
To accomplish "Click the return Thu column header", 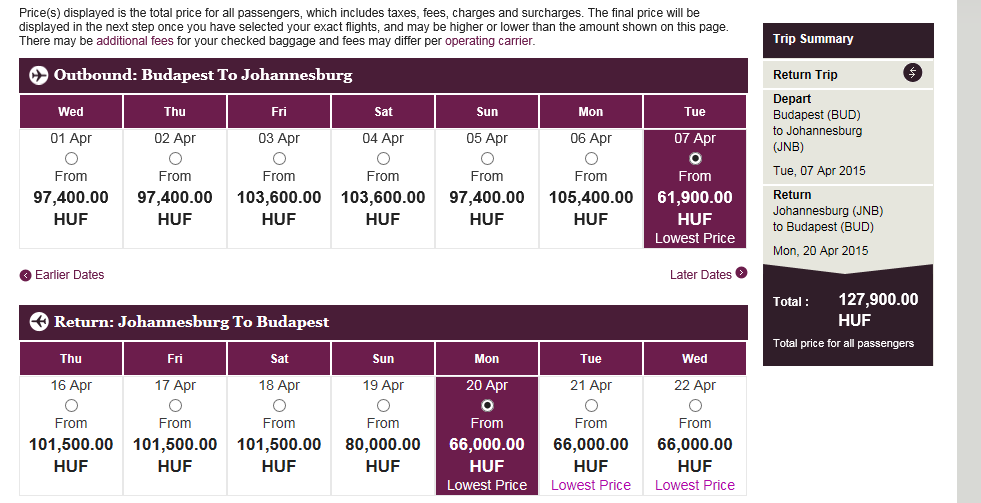I will pyautogui.click(x=71, y=359).
